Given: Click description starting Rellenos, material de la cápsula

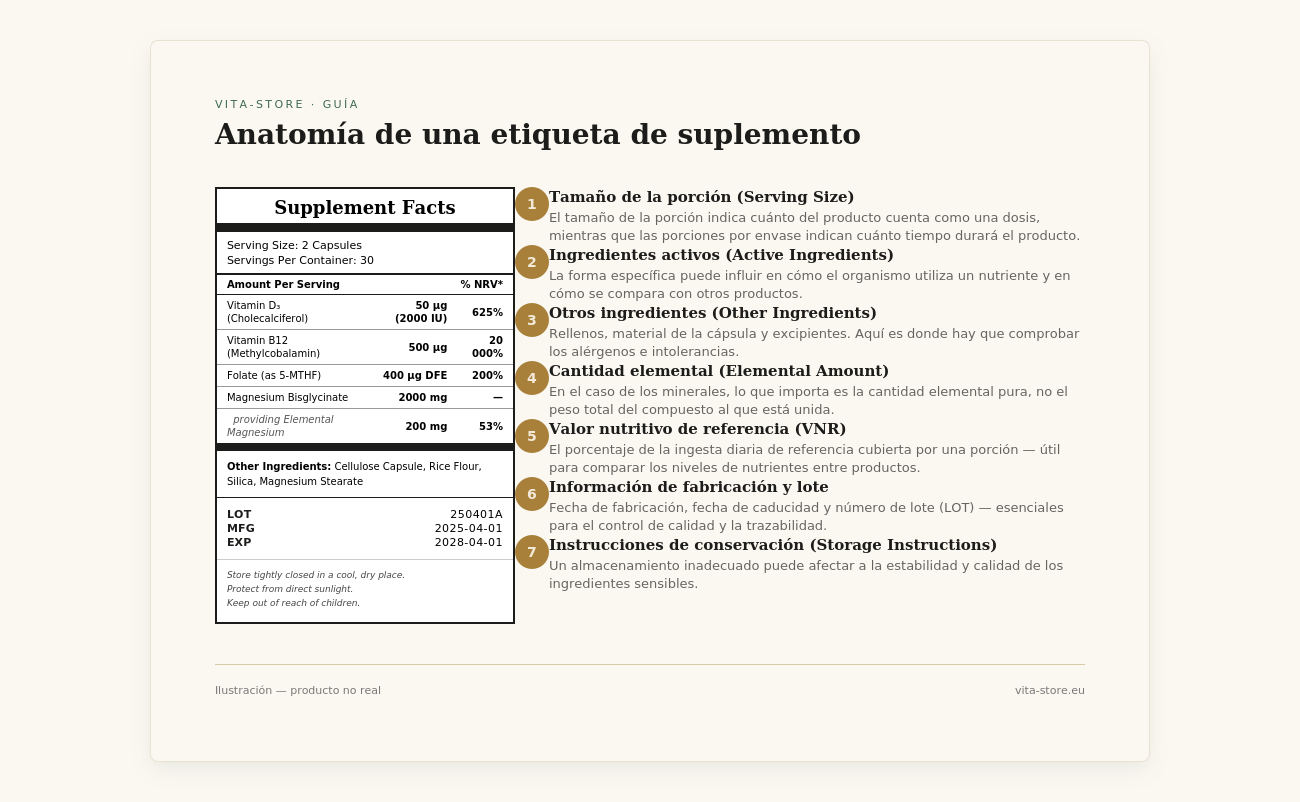Looking at the screenshot, I should point(814,342).
